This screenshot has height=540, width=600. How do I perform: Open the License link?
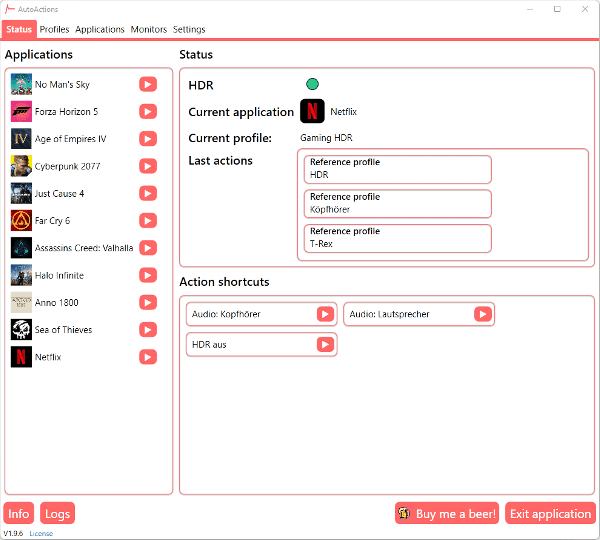[x=41, y=533]
